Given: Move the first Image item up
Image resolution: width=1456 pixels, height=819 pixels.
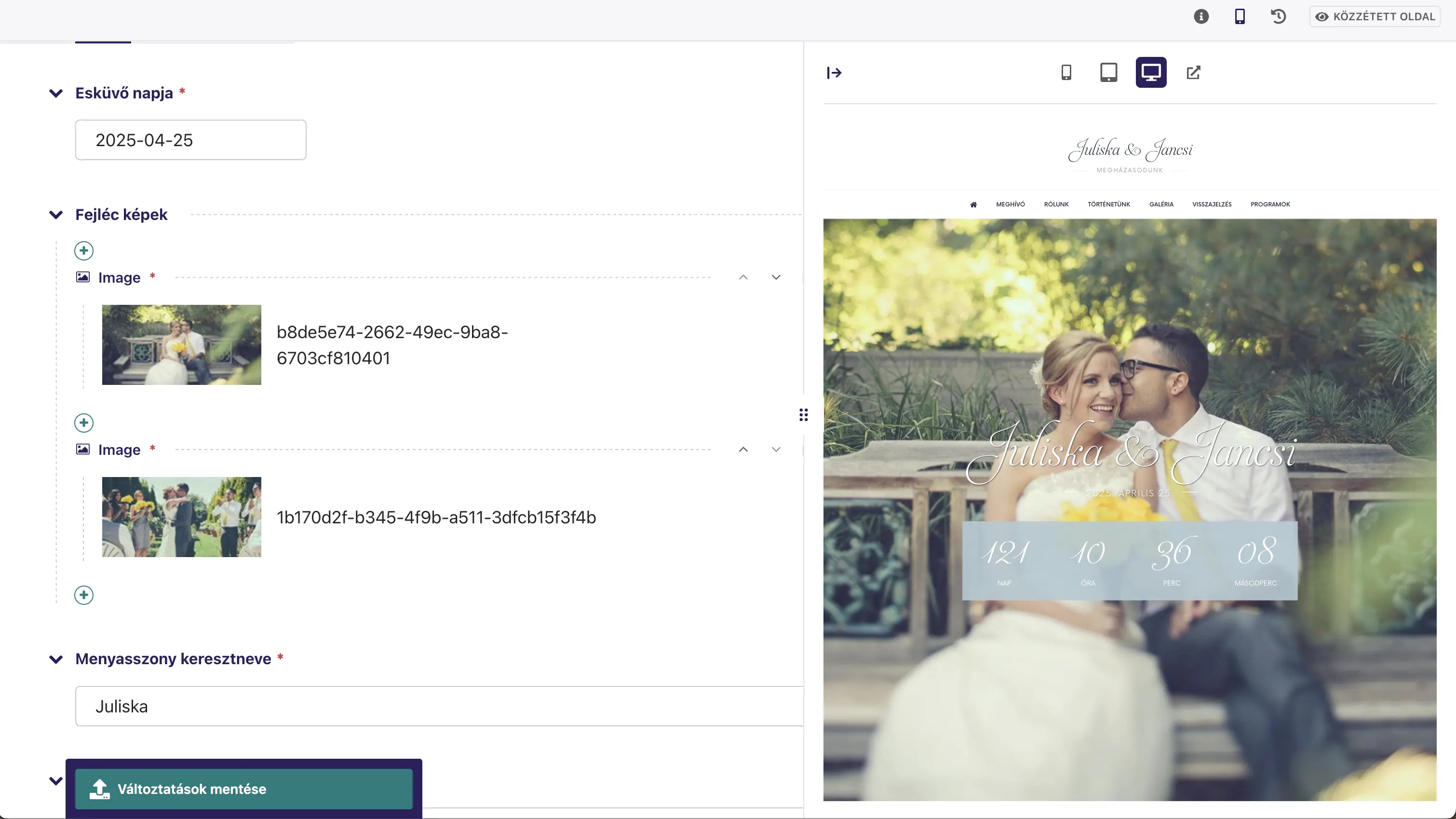Looking at the screenshot, I should [x=743, y=277].
